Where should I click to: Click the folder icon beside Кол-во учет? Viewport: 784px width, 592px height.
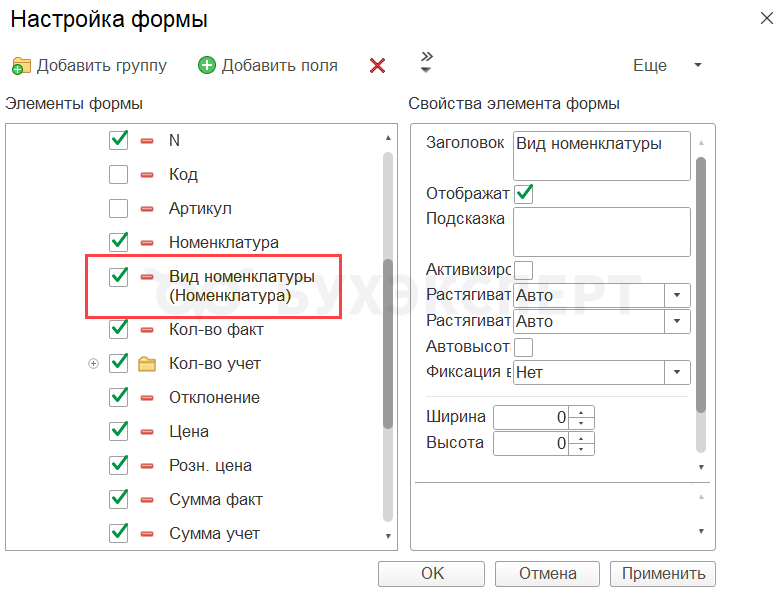pos(148,364)
